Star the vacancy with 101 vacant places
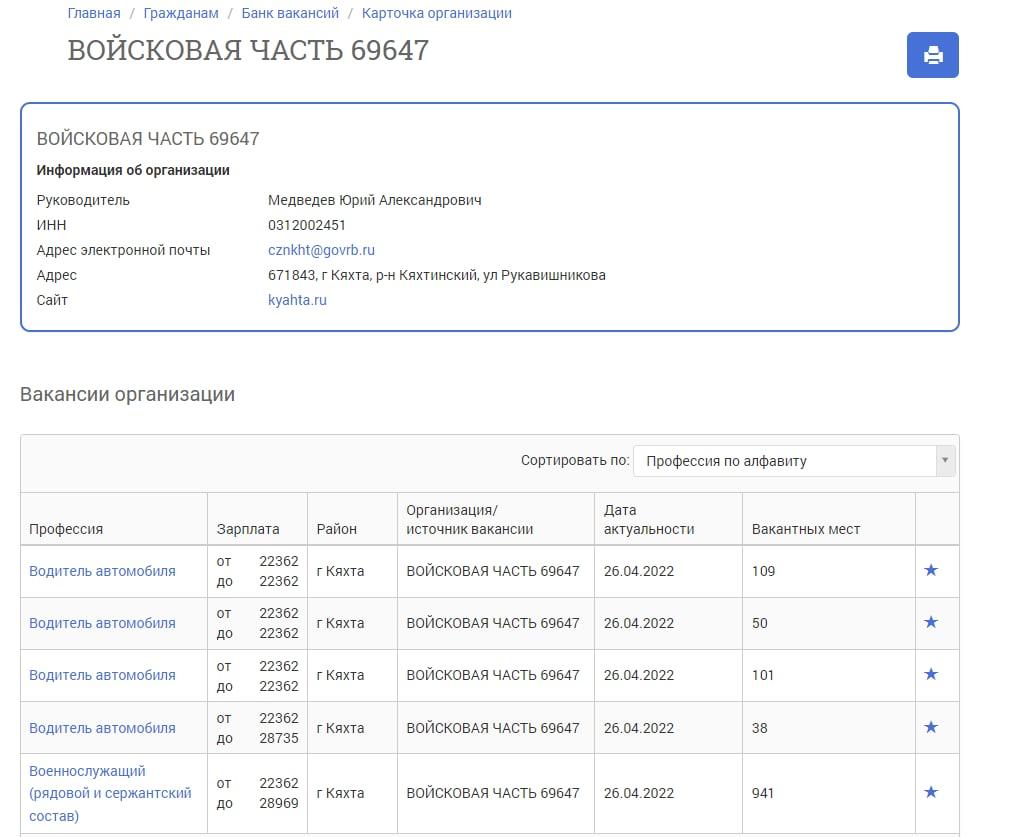 coord(931,674)
